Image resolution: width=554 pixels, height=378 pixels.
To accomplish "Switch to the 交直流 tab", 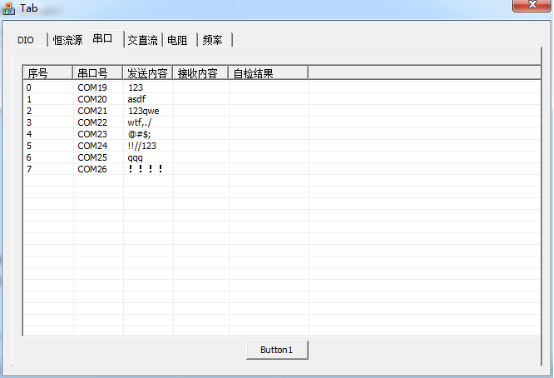I will pos(142,40).
